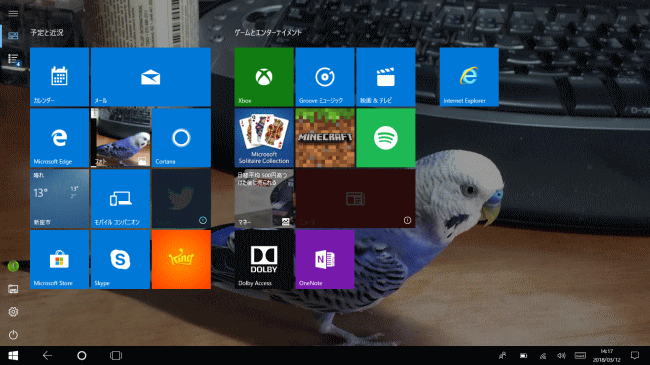Open the Action Center notification icon

point(635,355)
